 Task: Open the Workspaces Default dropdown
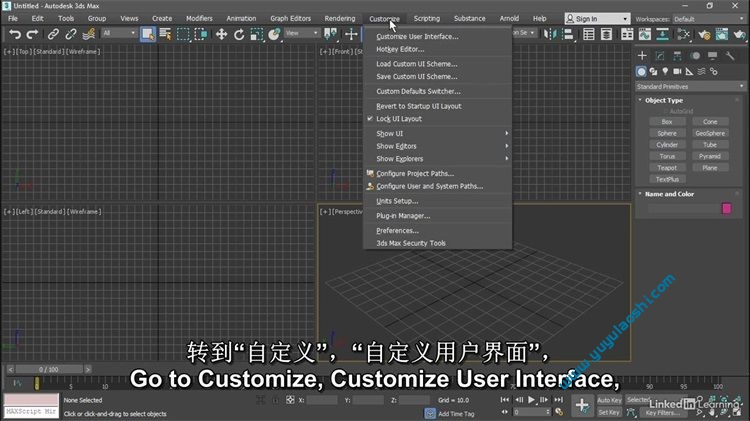tap(709, 19)
